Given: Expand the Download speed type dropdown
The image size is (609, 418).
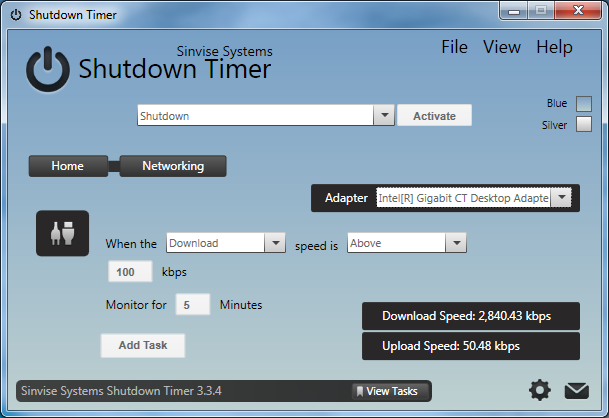Looking at the screenshot, I should (275, 243).
